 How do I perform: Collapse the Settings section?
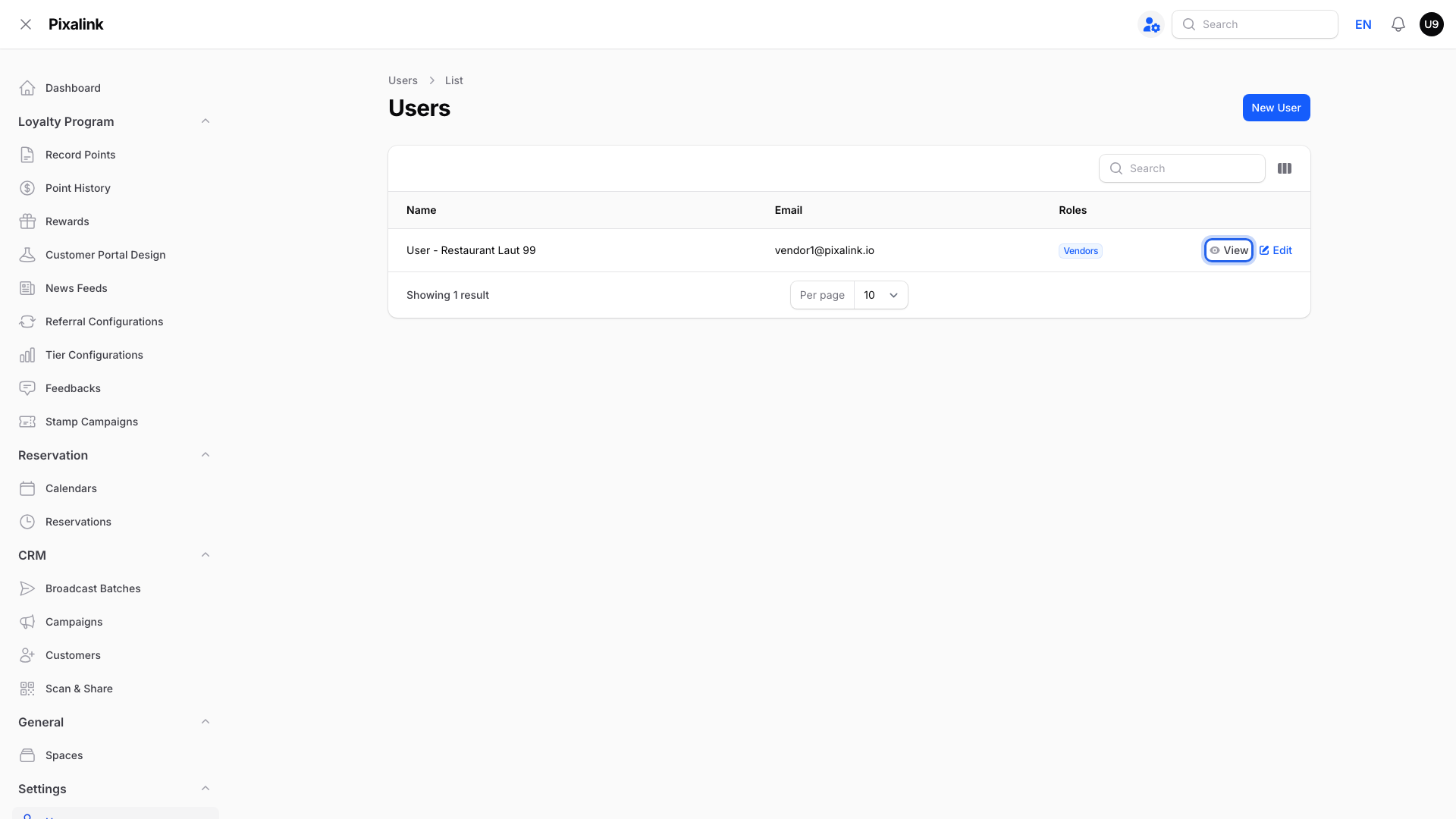[206, 789]
